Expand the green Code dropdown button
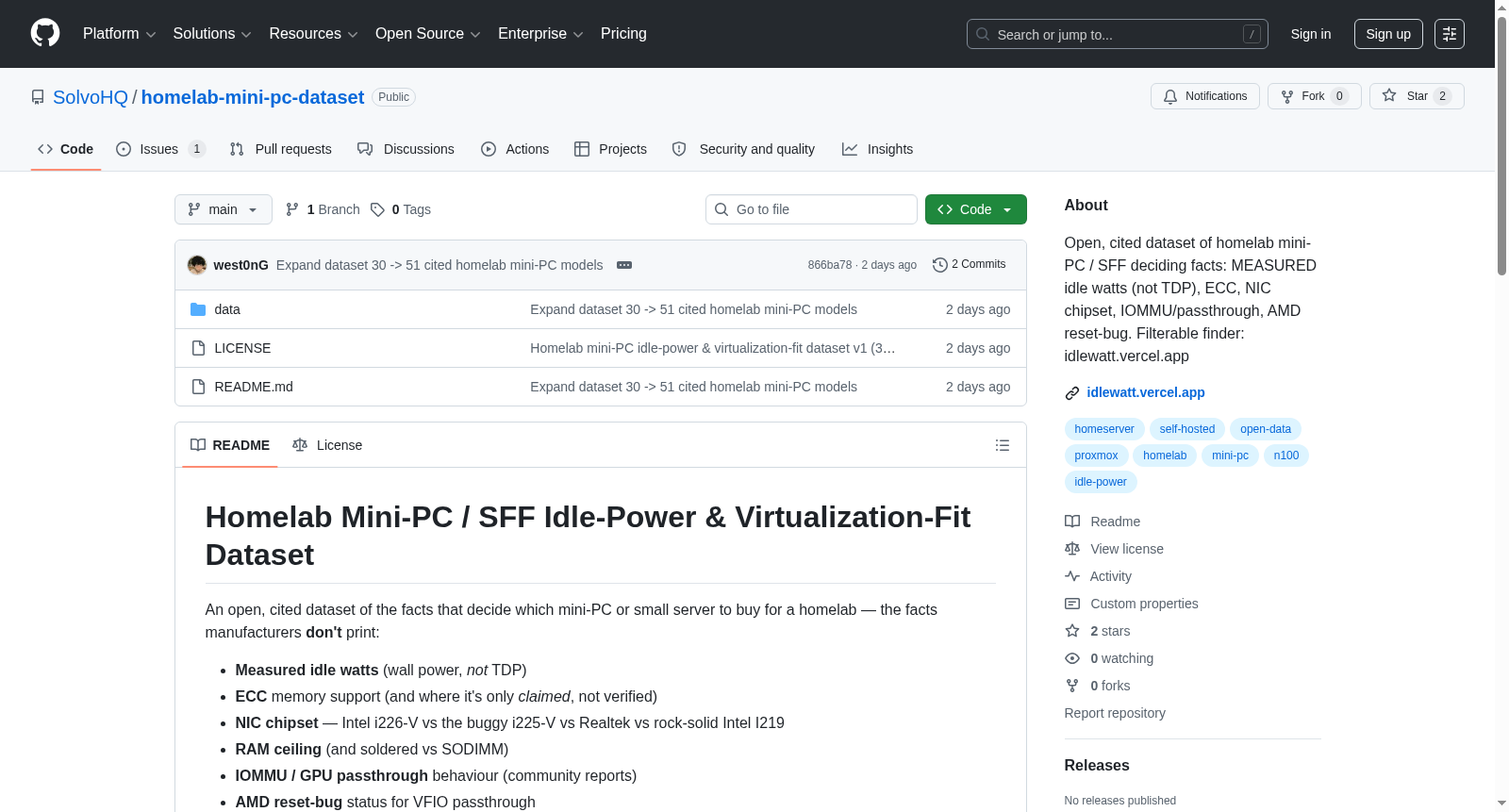1509x812 pixels. (x=975, y=209)
